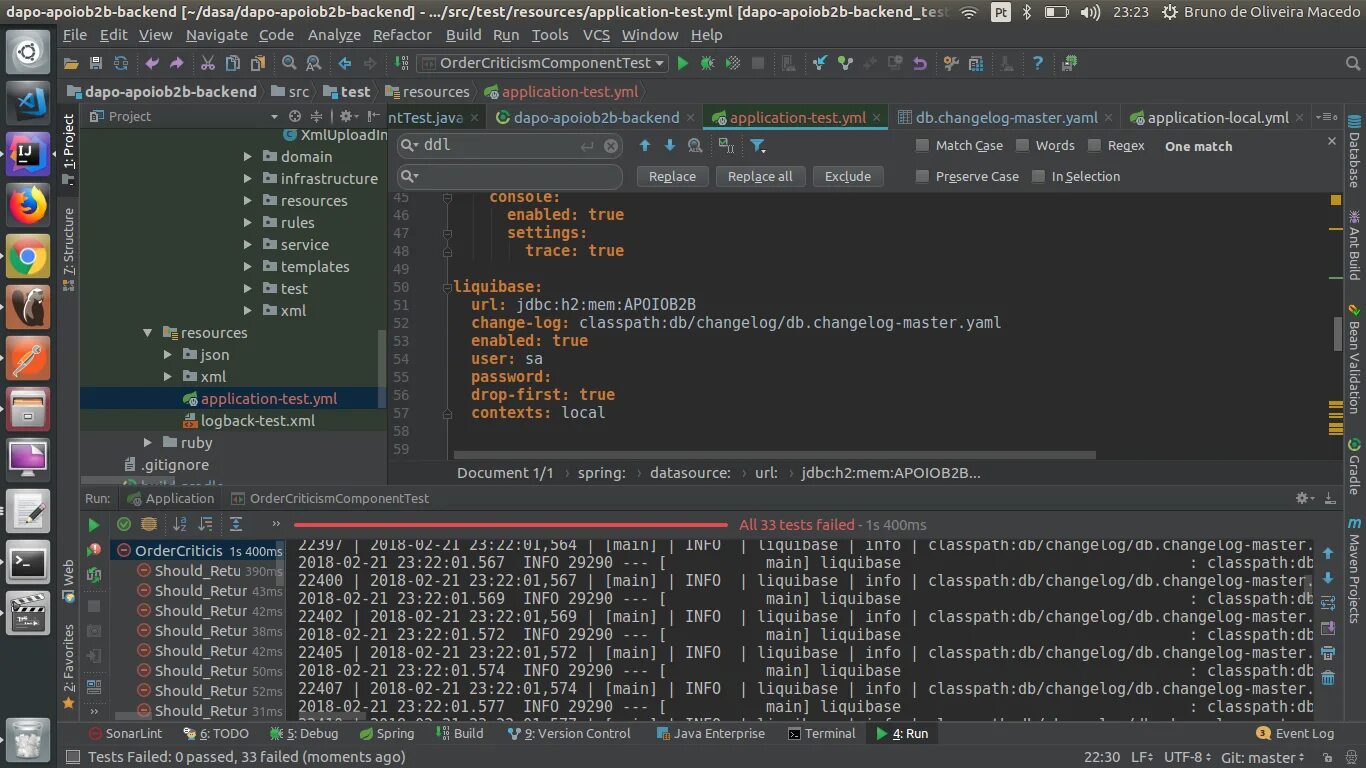The width and height of the screenshot is (1366, 768).
Task: Click the Undo arrow in the main toolbar
Action: pos(152,63)
